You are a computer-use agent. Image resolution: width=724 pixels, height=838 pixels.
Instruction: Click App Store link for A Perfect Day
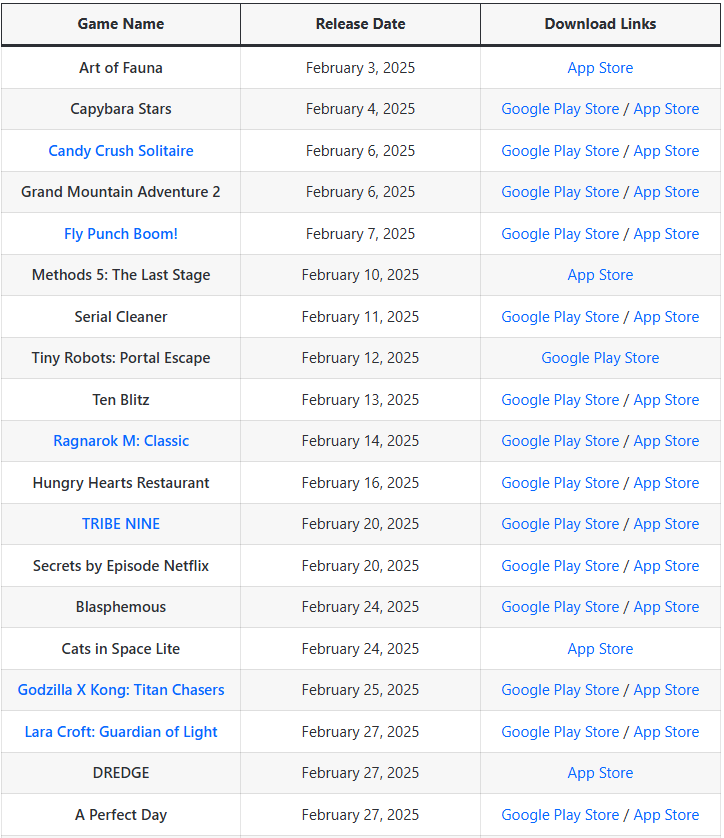click(666, 815)
